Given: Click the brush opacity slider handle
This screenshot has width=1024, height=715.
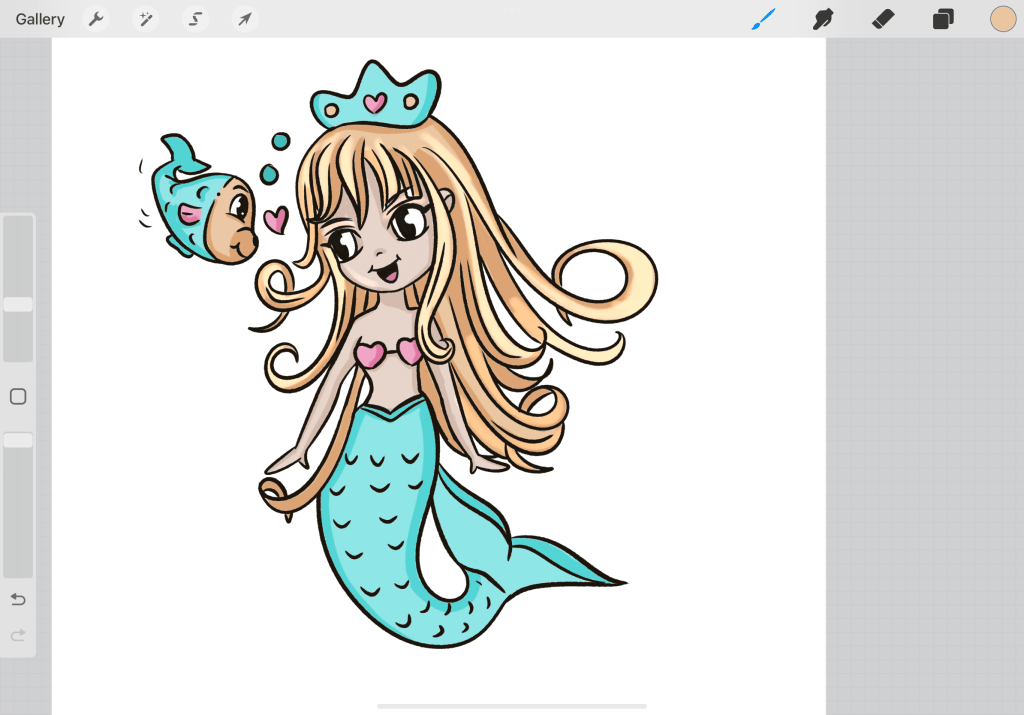Looking at the screenshot, I should point(18,440).
